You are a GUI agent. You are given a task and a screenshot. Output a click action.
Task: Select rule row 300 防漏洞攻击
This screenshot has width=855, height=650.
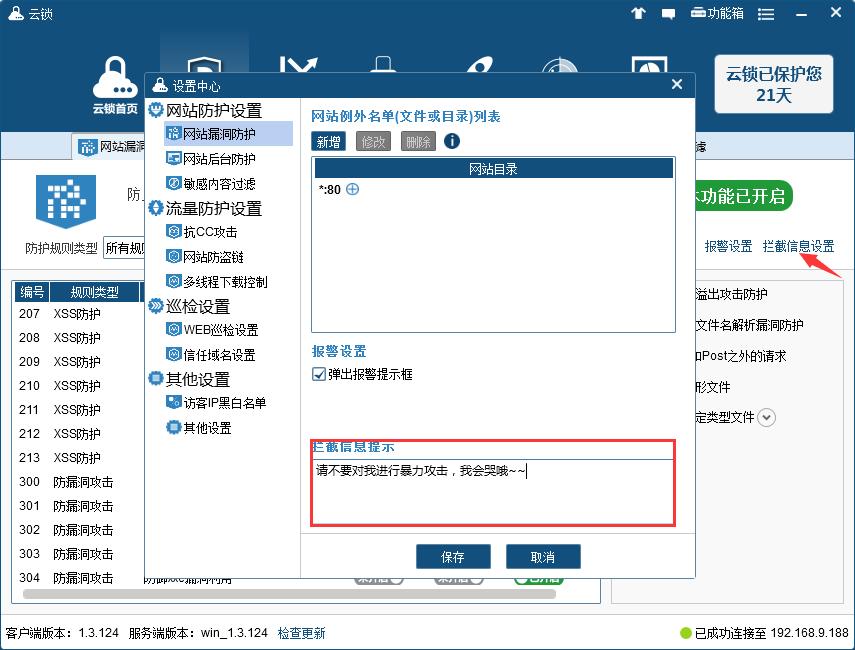pos(77,482)
